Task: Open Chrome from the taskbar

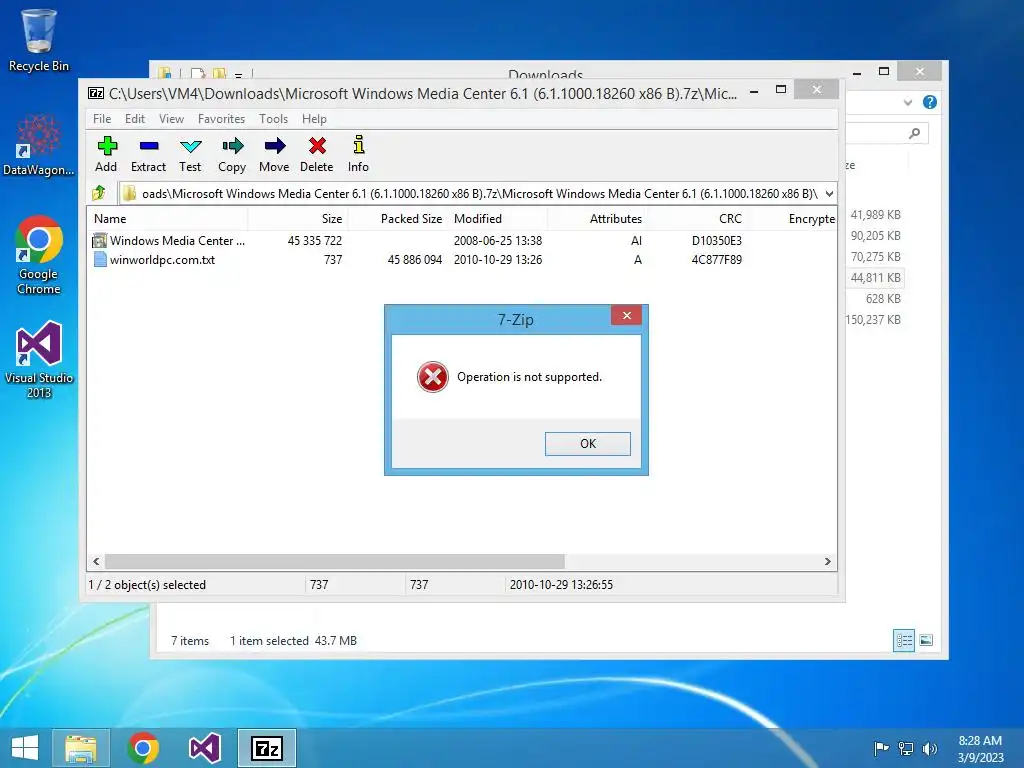Action: tap(143, 748)
